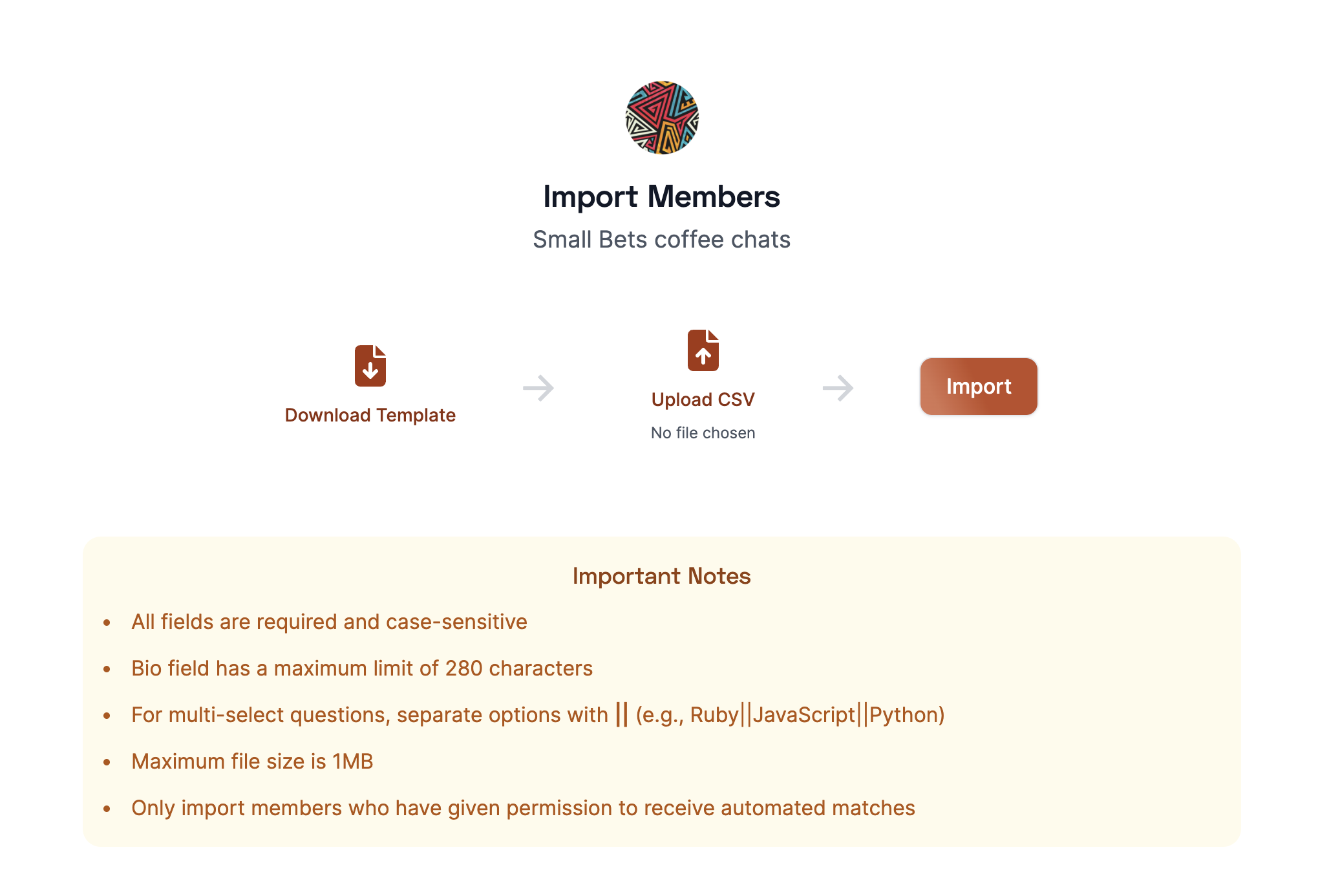Select the Upload CSV label

point(703,400)
